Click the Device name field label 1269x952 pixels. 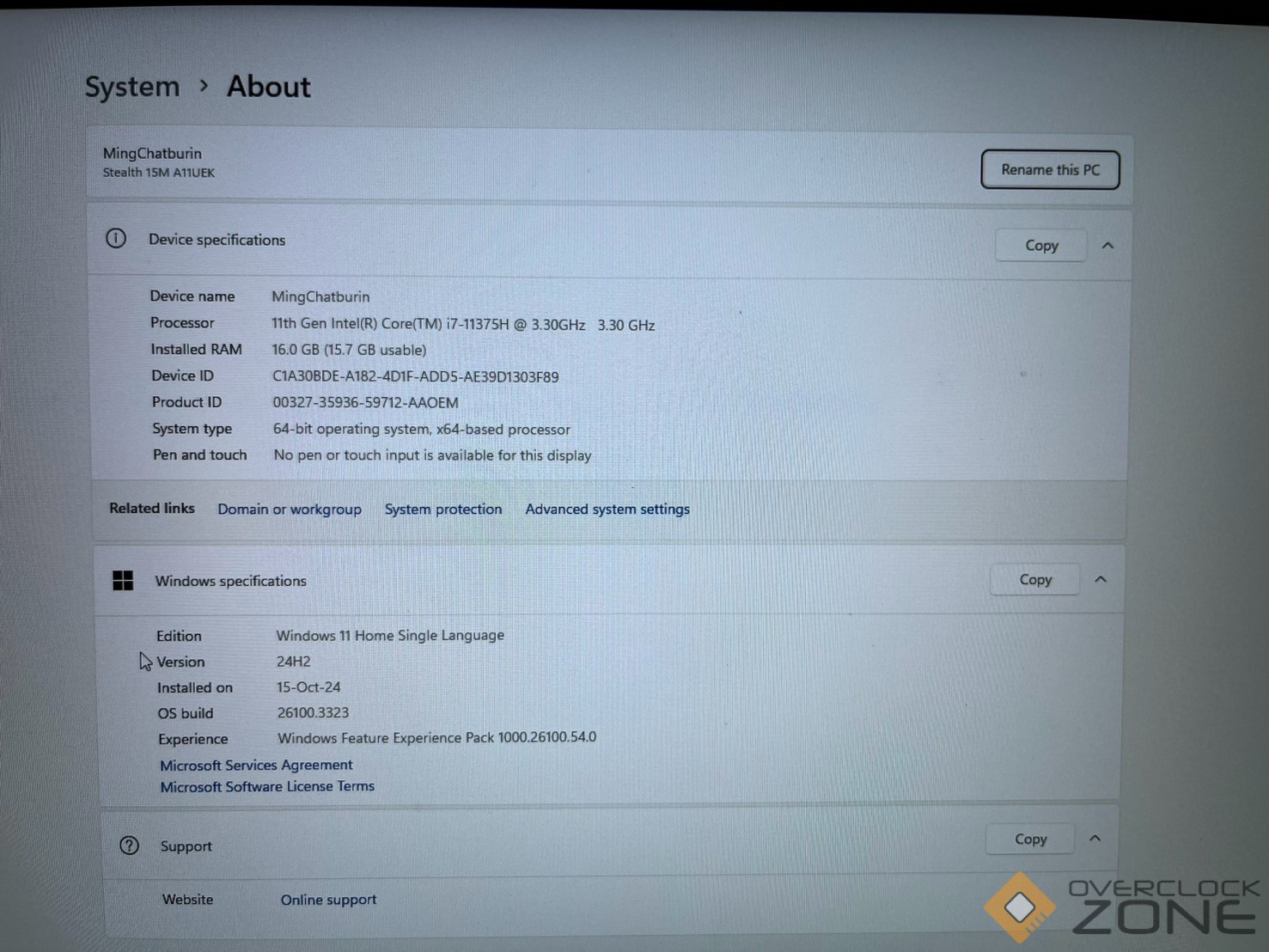tap(192, 296)
